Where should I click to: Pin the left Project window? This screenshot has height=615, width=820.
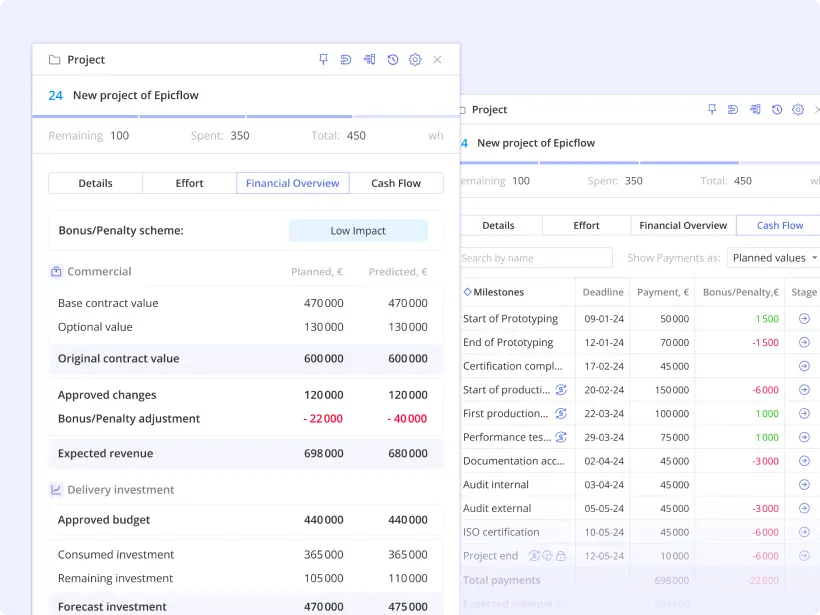(323, 60)
